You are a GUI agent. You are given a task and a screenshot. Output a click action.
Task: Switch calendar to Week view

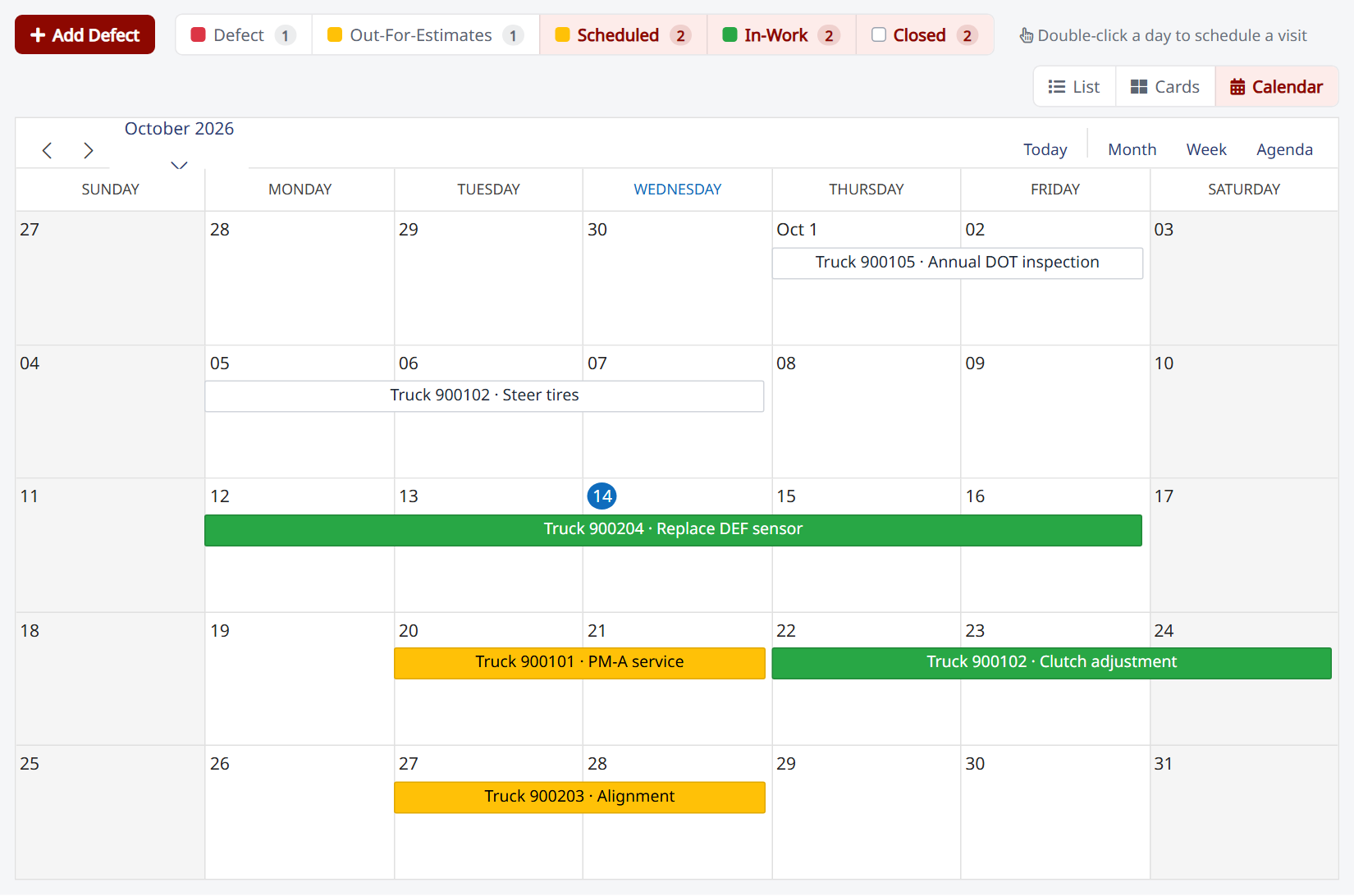(1206, 149)
